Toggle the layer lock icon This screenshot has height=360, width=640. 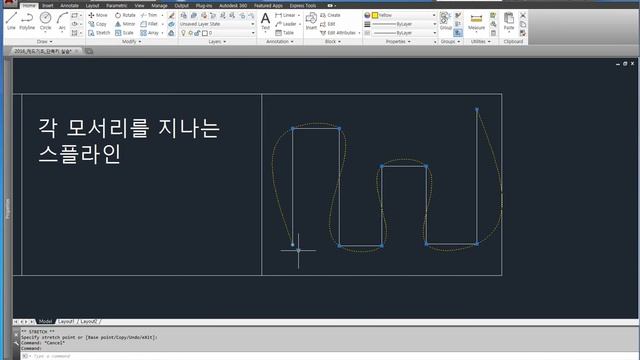tap(197, 33)
